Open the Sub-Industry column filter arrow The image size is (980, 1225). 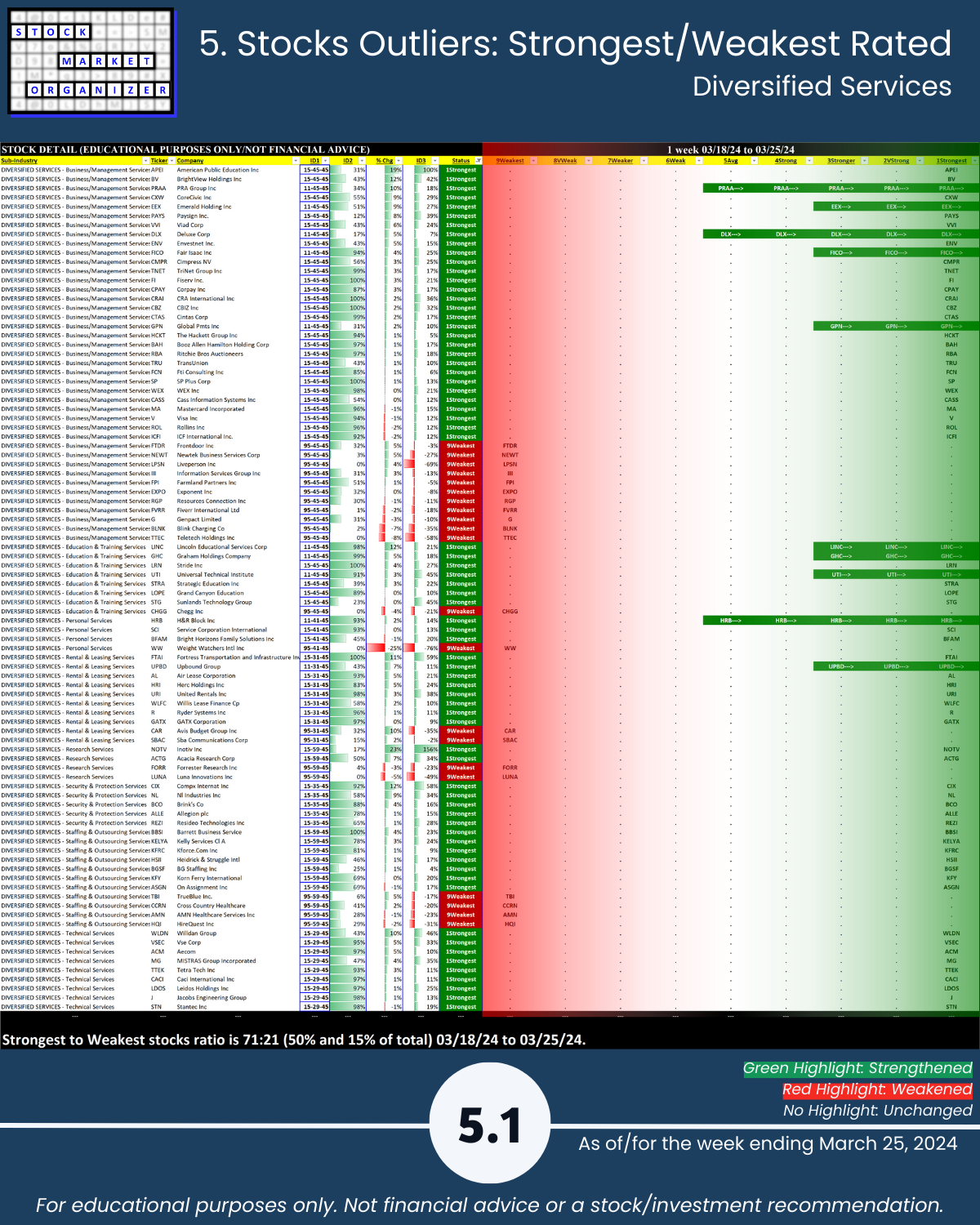pyautogui.click(x=144, y=161)
